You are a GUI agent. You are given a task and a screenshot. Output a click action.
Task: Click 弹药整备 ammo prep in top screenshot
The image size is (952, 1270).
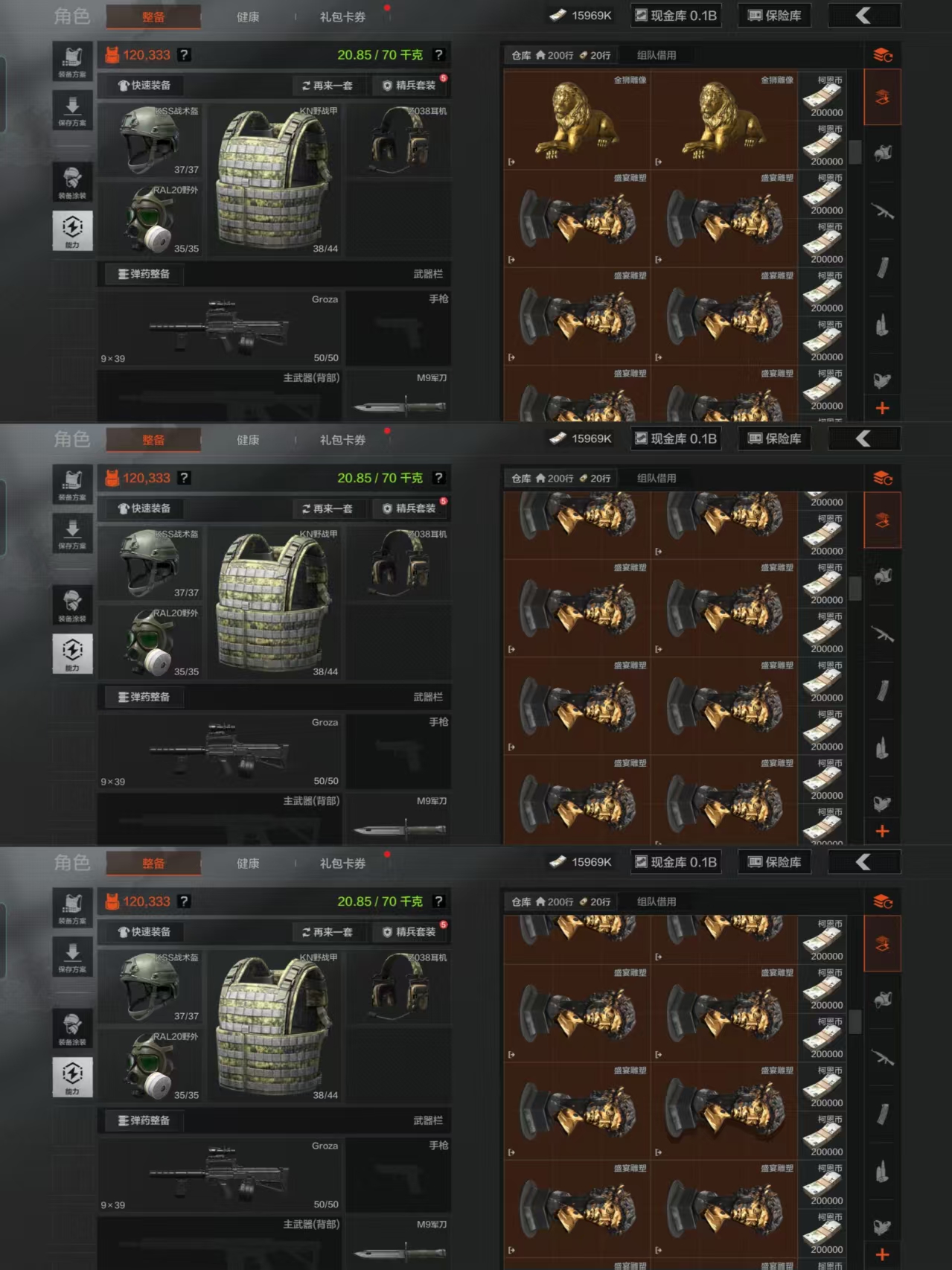144,274
